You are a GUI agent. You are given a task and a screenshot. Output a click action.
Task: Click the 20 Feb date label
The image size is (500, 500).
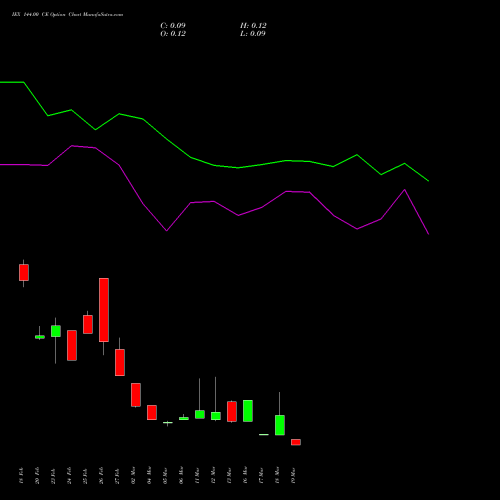[x=37, y=475]
